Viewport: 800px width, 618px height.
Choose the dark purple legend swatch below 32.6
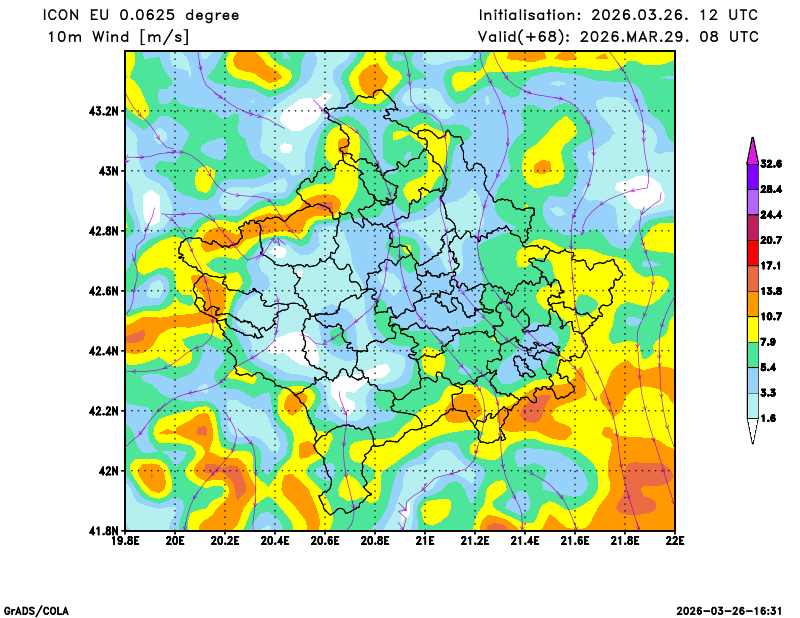pos(752,176)
